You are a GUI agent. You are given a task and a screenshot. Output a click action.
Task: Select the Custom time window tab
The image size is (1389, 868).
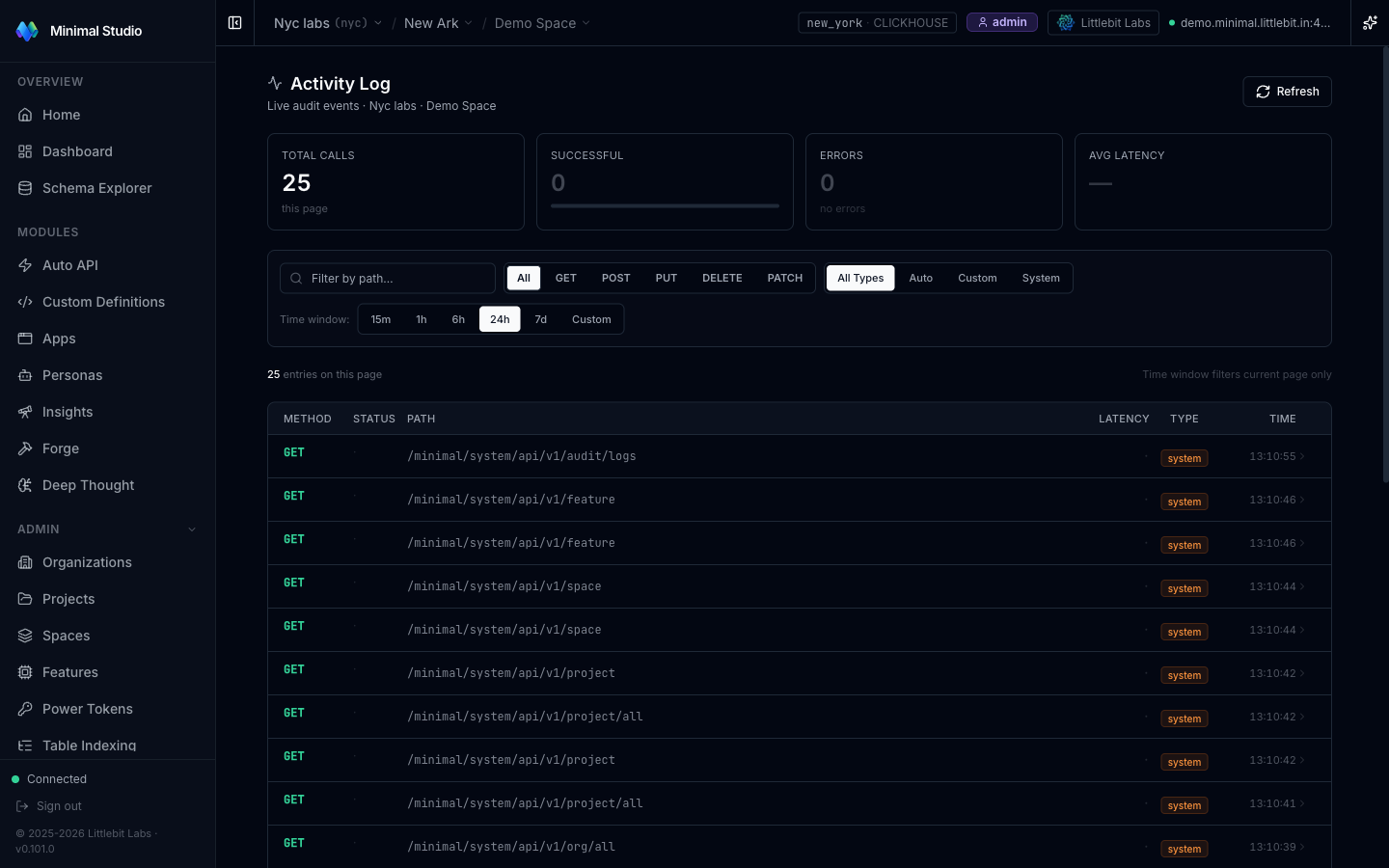point(591,318)
